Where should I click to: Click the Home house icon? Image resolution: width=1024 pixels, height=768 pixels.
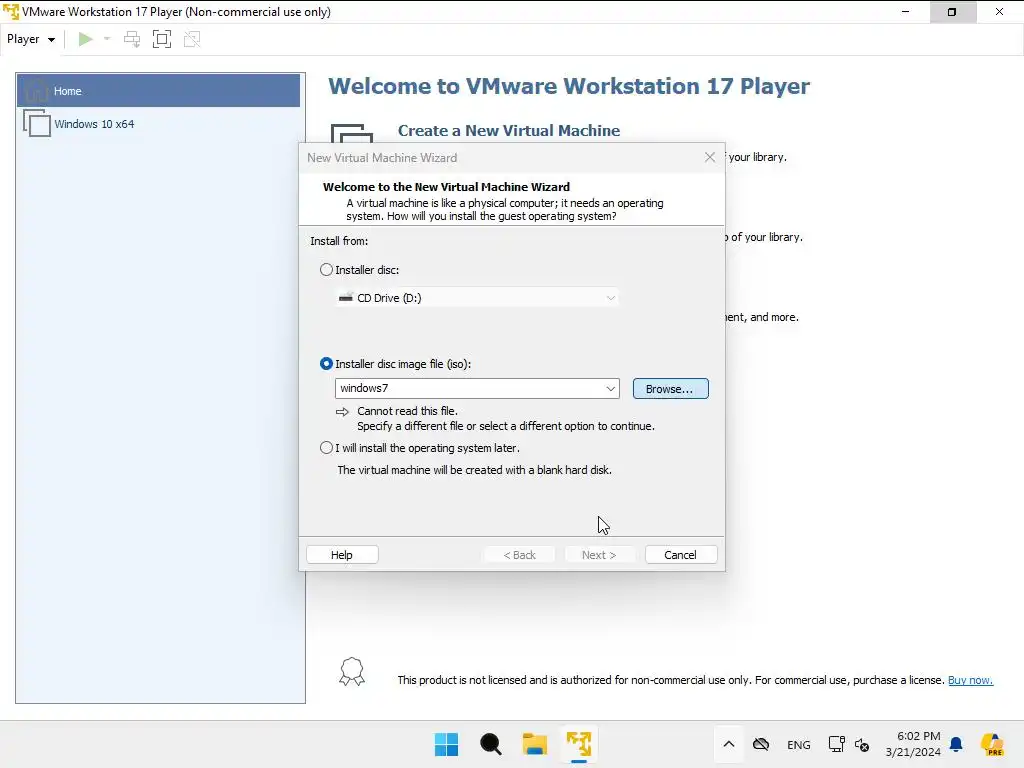click(37, 91)
